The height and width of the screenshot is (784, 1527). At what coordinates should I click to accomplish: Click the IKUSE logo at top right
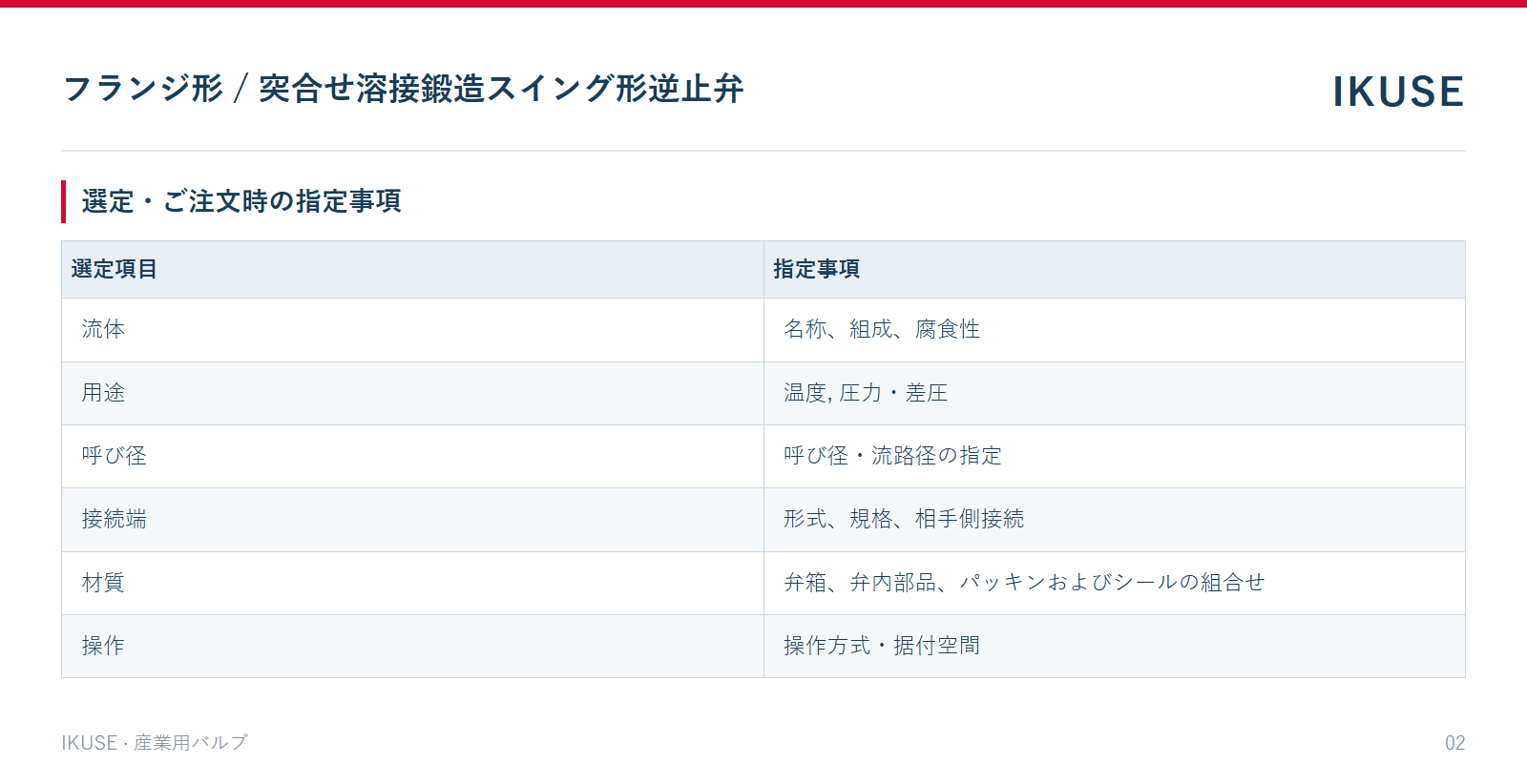pos(1398,92)
